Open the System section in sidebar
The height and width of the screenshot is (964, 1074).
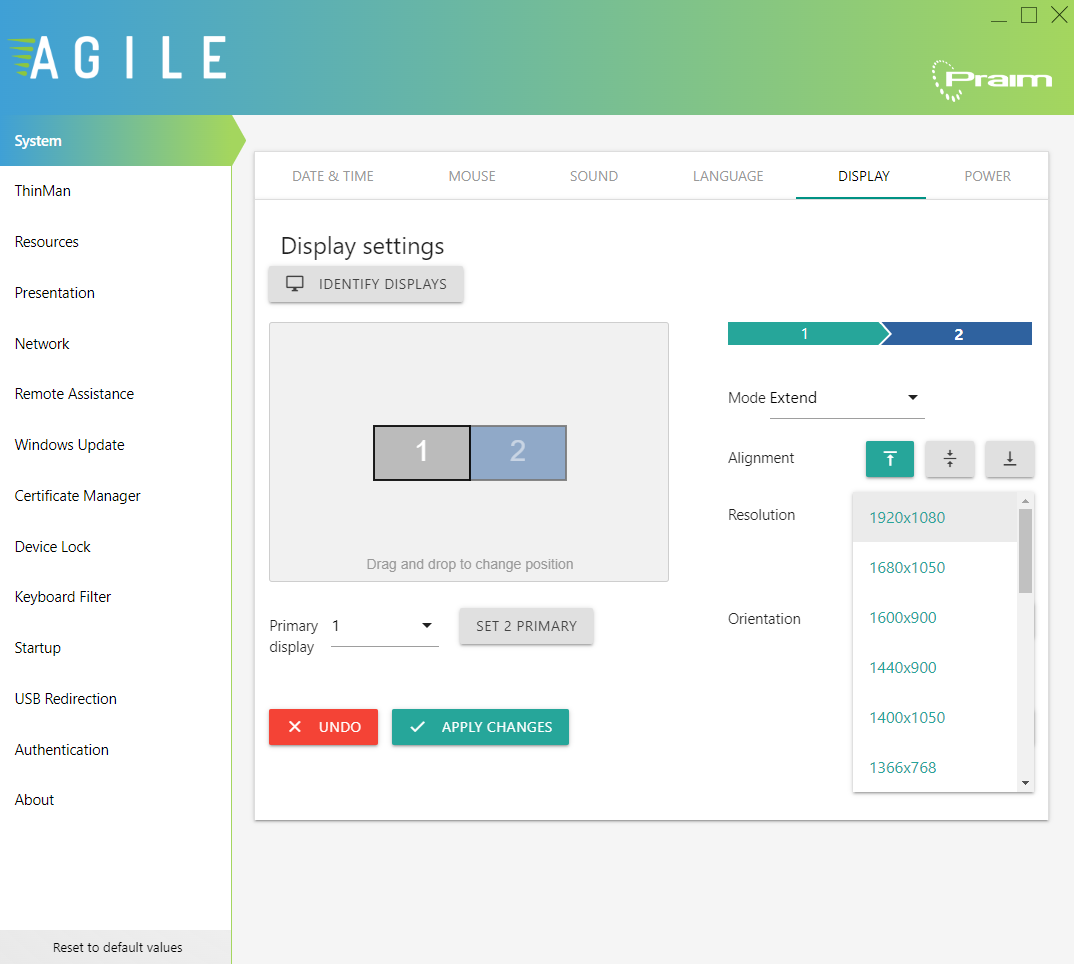(116, 140)
